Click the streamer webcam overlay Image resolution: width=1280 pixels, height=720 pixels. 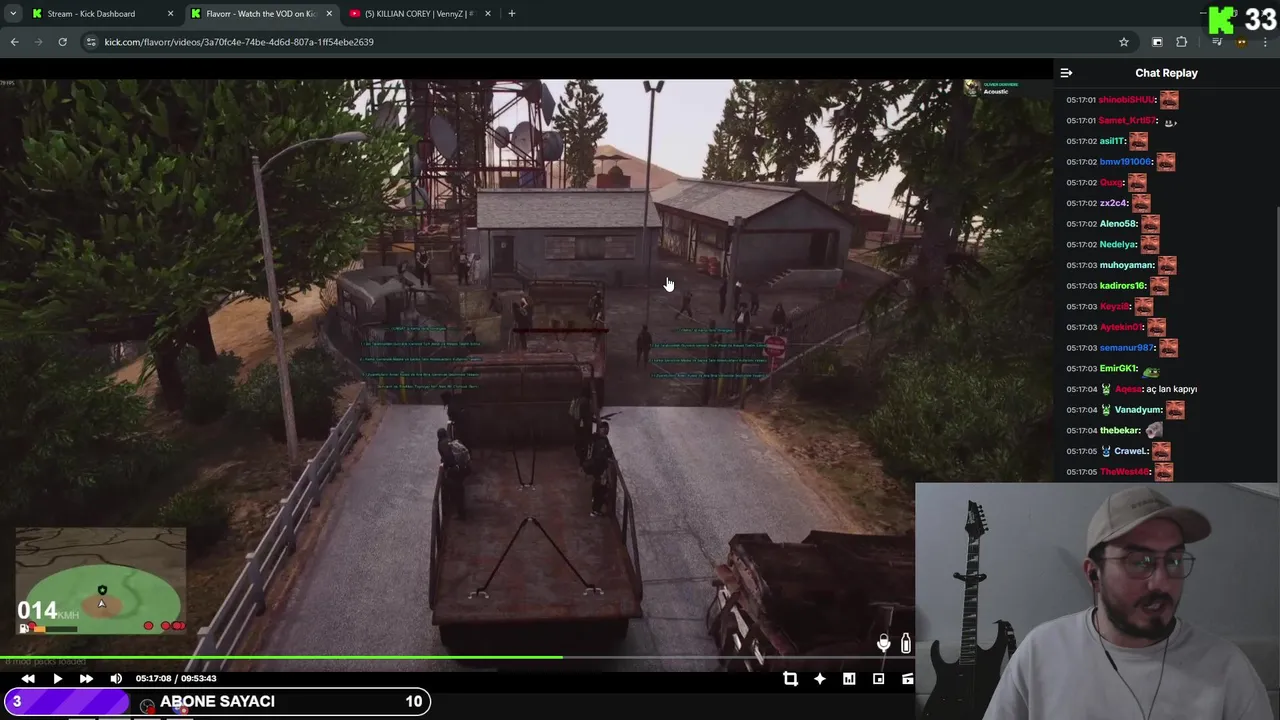coord(1097,601)
